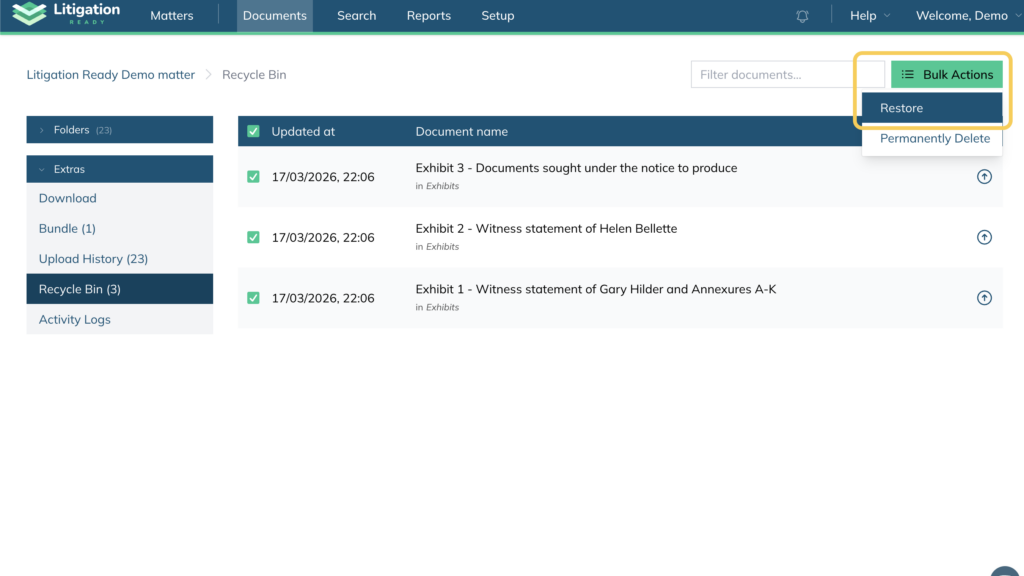Screen dimensions: 1024x576
Task: Choose Permanently Delete from the menu
Action: [934, 139]
